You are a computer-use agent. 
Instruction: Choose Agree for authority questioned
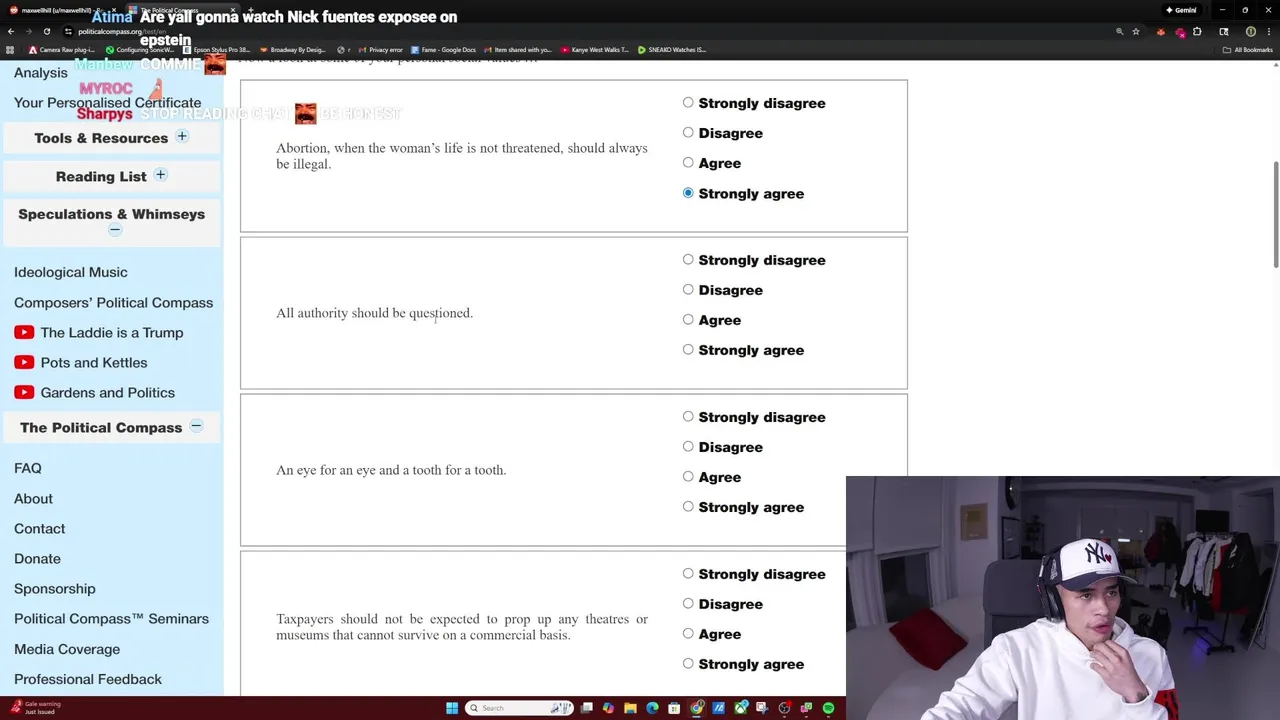point(688,319)
